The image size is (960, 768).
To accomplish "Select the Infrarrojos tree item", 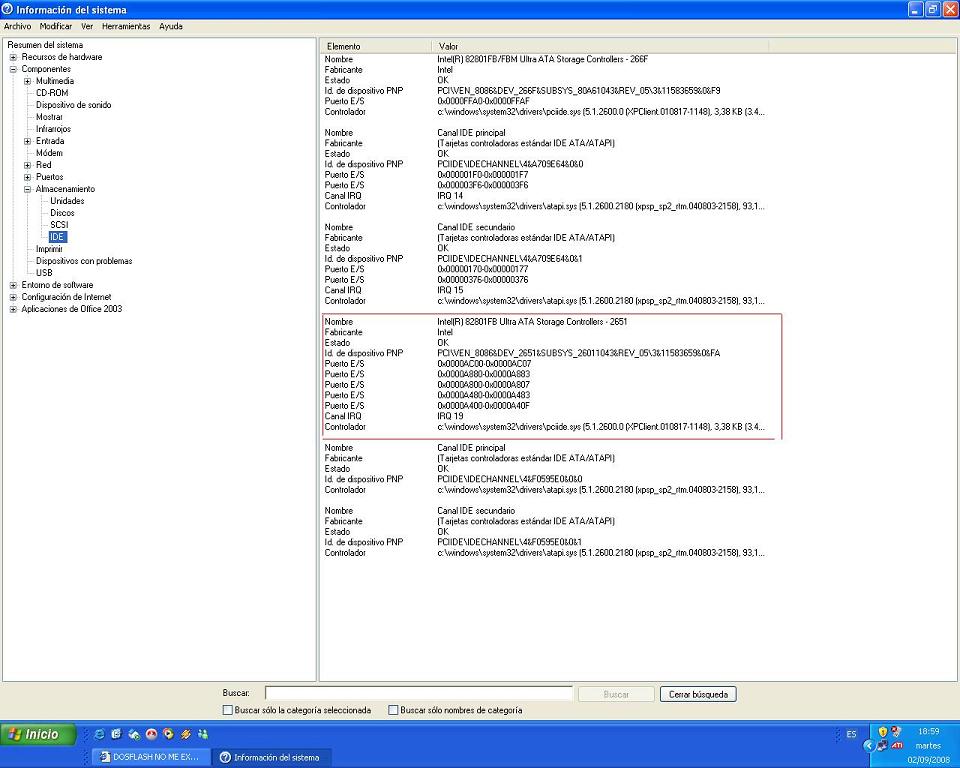I will 53,129.
